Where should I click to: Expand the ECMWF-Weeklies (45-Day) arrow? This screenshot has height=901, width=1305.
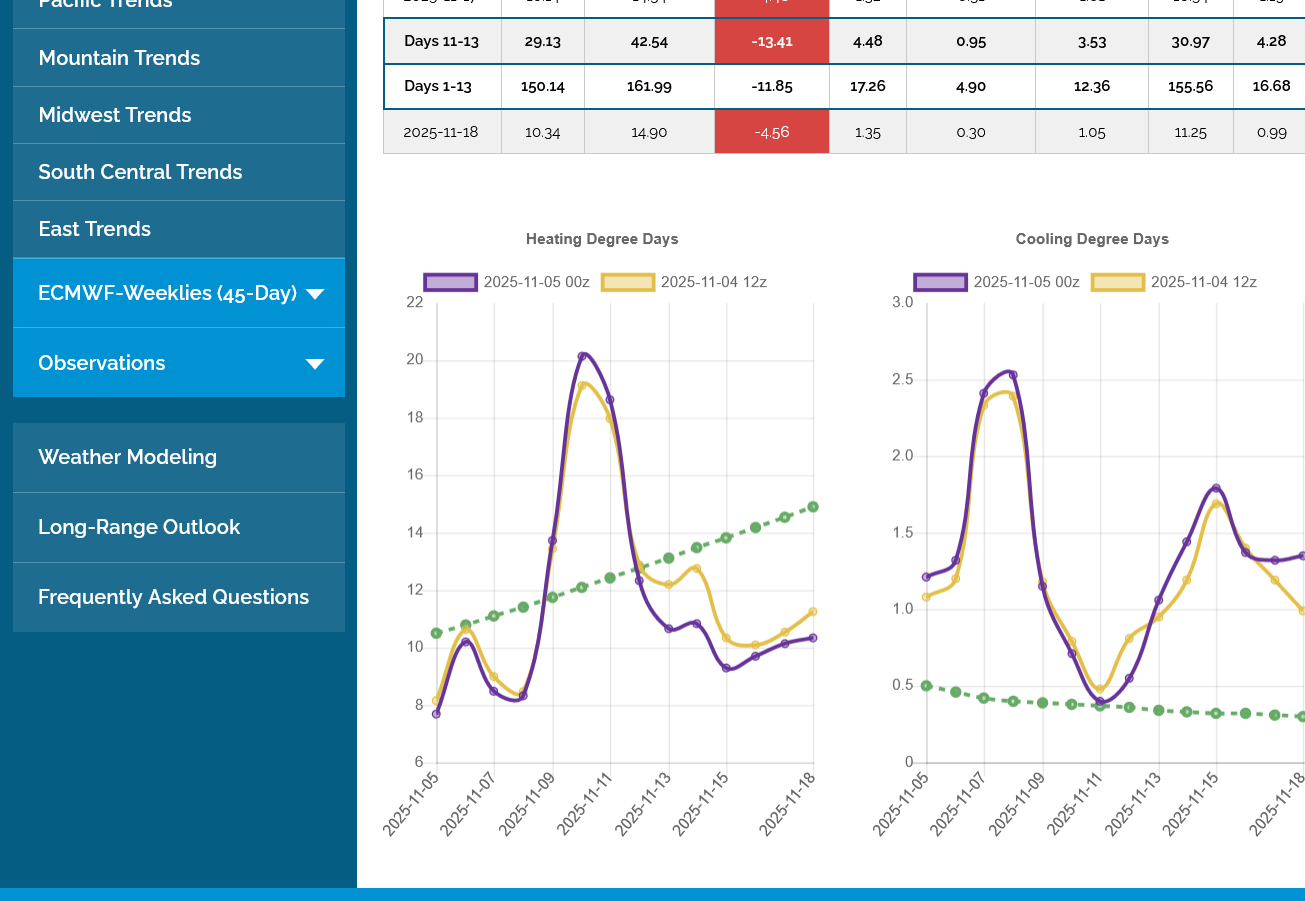point(315,294)
